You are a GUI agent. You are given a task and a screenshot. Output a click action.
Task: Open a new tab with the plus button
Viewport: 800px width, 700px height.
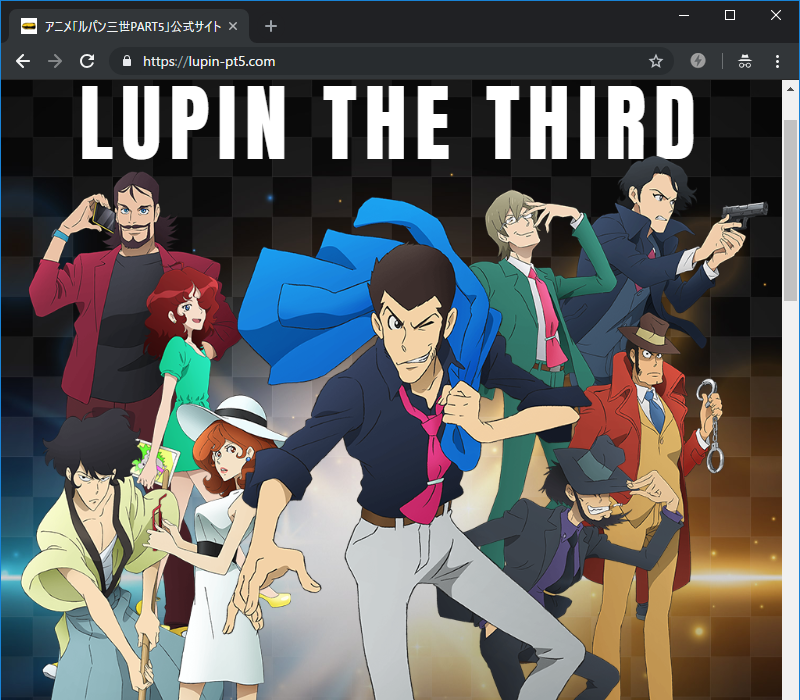(x=271, y=26)
